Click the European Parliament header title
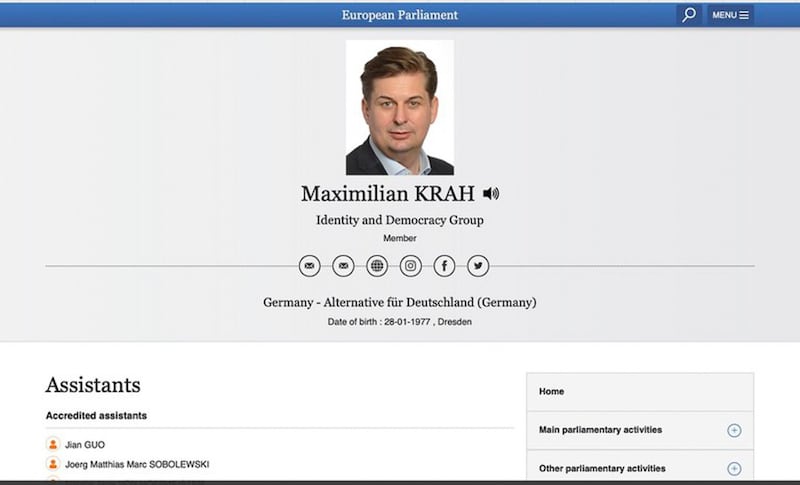Image resolution: width=800 pixels, height=485 pixels. (x=400, y=15)
